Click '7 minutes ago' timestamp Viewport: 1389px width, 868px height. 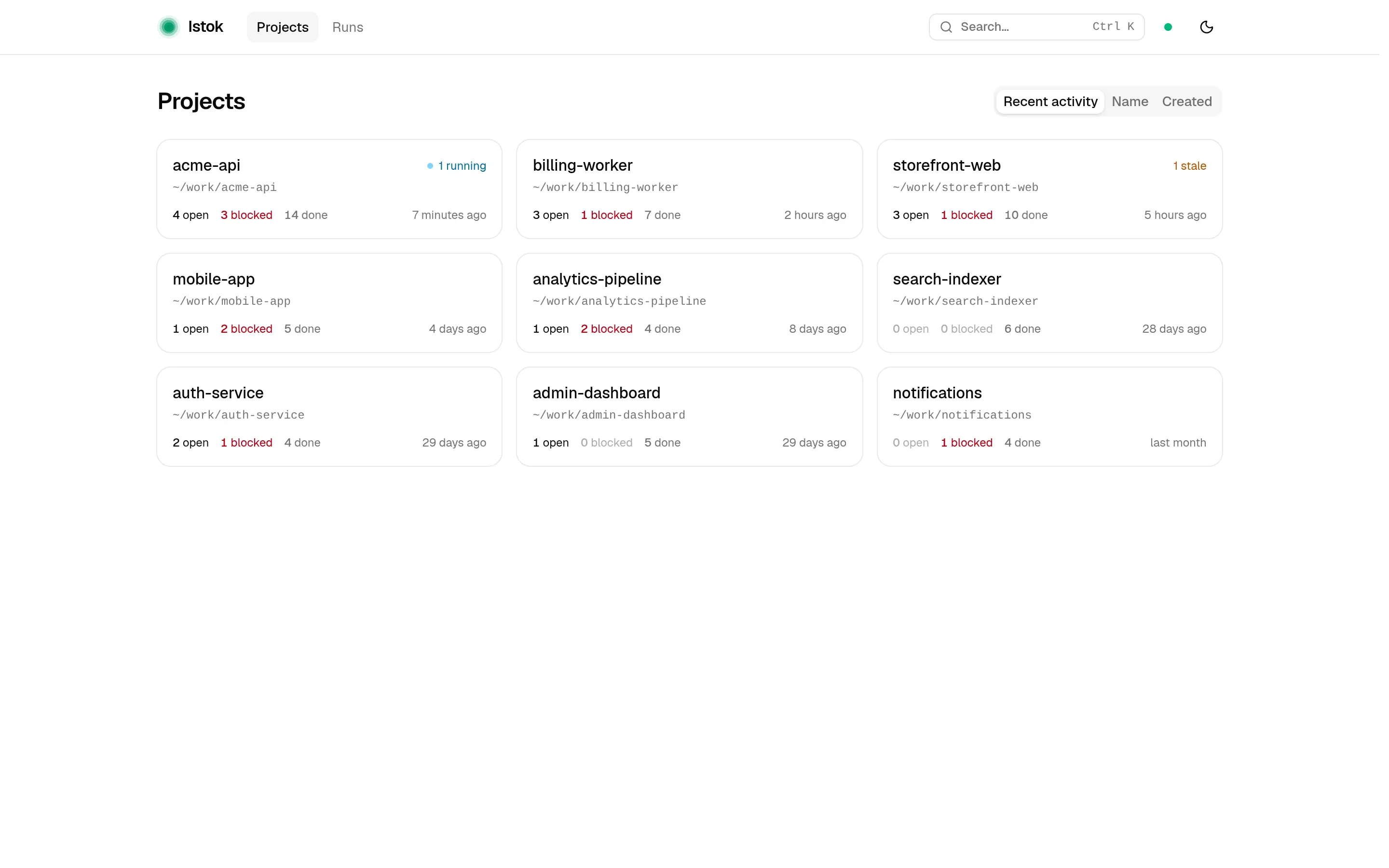449,215
